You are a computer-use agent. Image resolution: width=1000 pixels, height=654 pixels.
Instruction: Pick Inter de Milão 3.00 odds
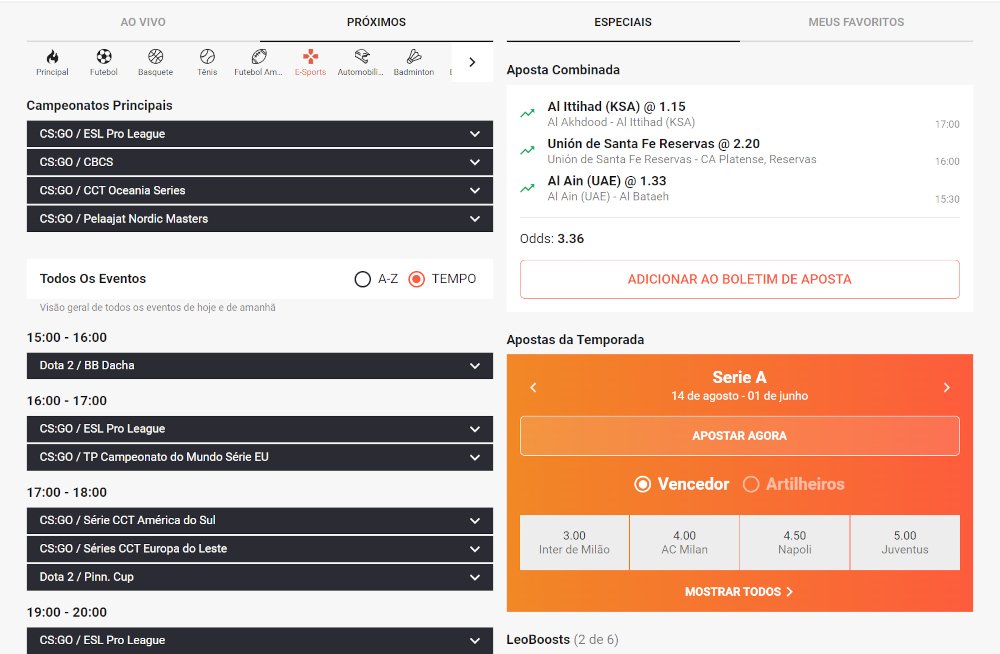(x=574, y=542)
